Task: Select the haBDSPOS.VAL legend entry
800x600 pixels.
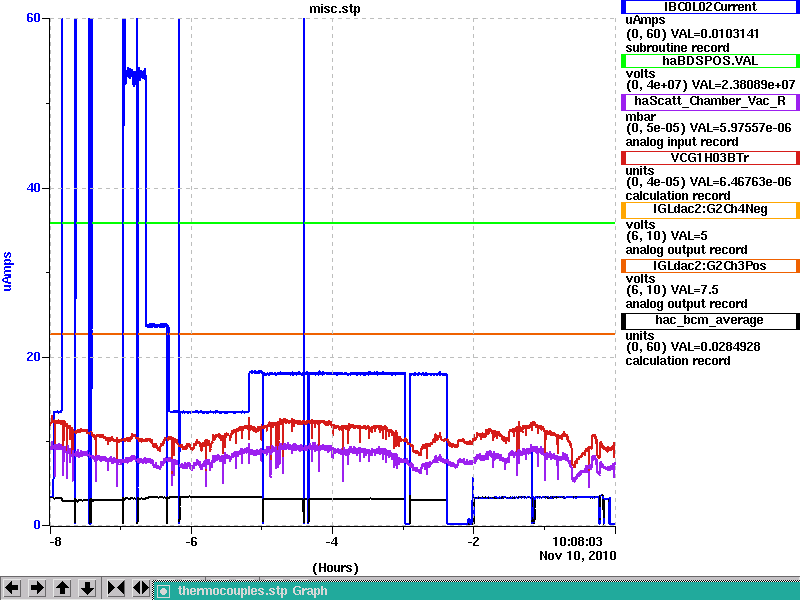Action: coord(710,61)
